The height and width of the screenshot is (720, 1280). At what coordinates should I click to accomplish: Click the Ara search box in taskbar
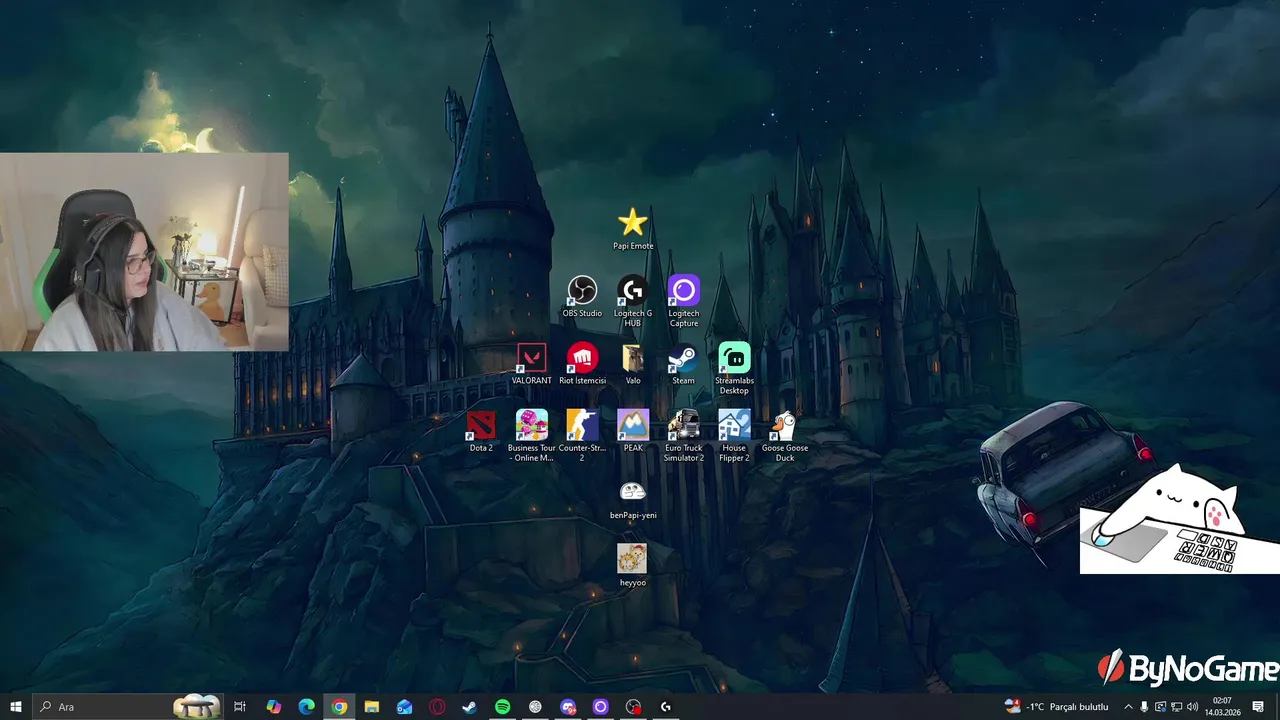pos(127,707)
